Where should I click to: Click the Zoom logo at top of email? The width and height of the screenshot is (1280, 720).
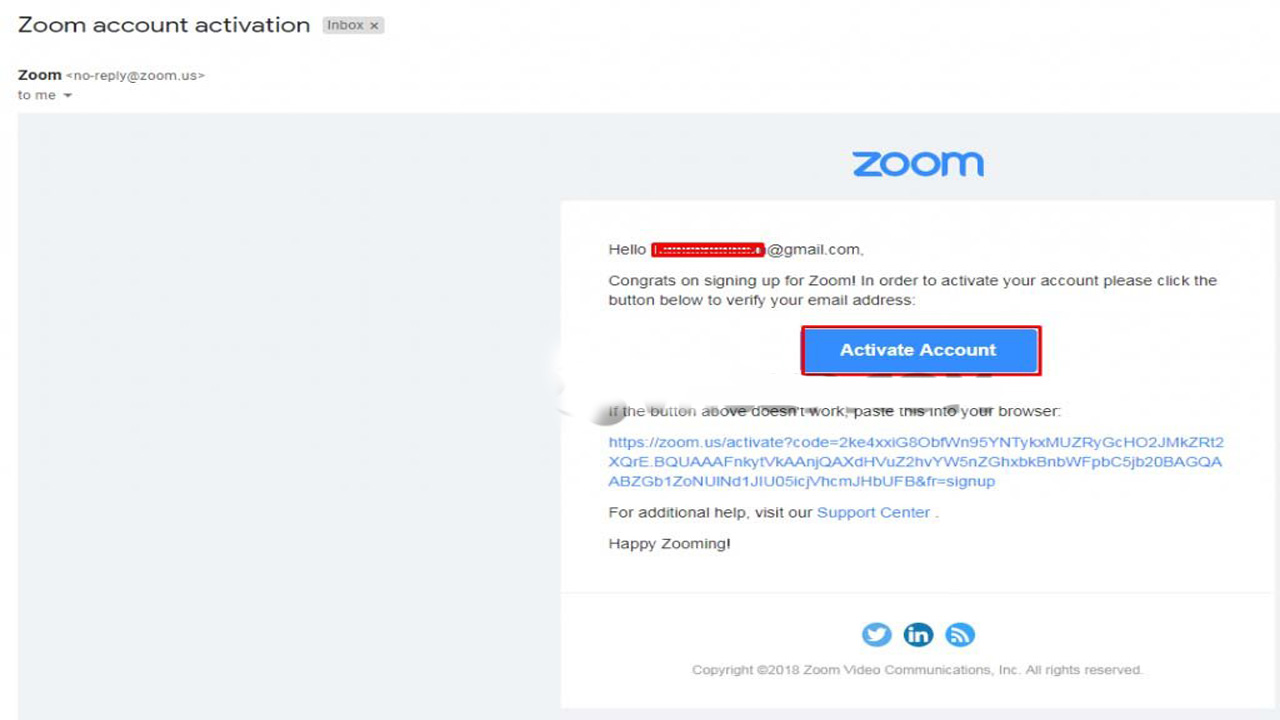point(918,164)
